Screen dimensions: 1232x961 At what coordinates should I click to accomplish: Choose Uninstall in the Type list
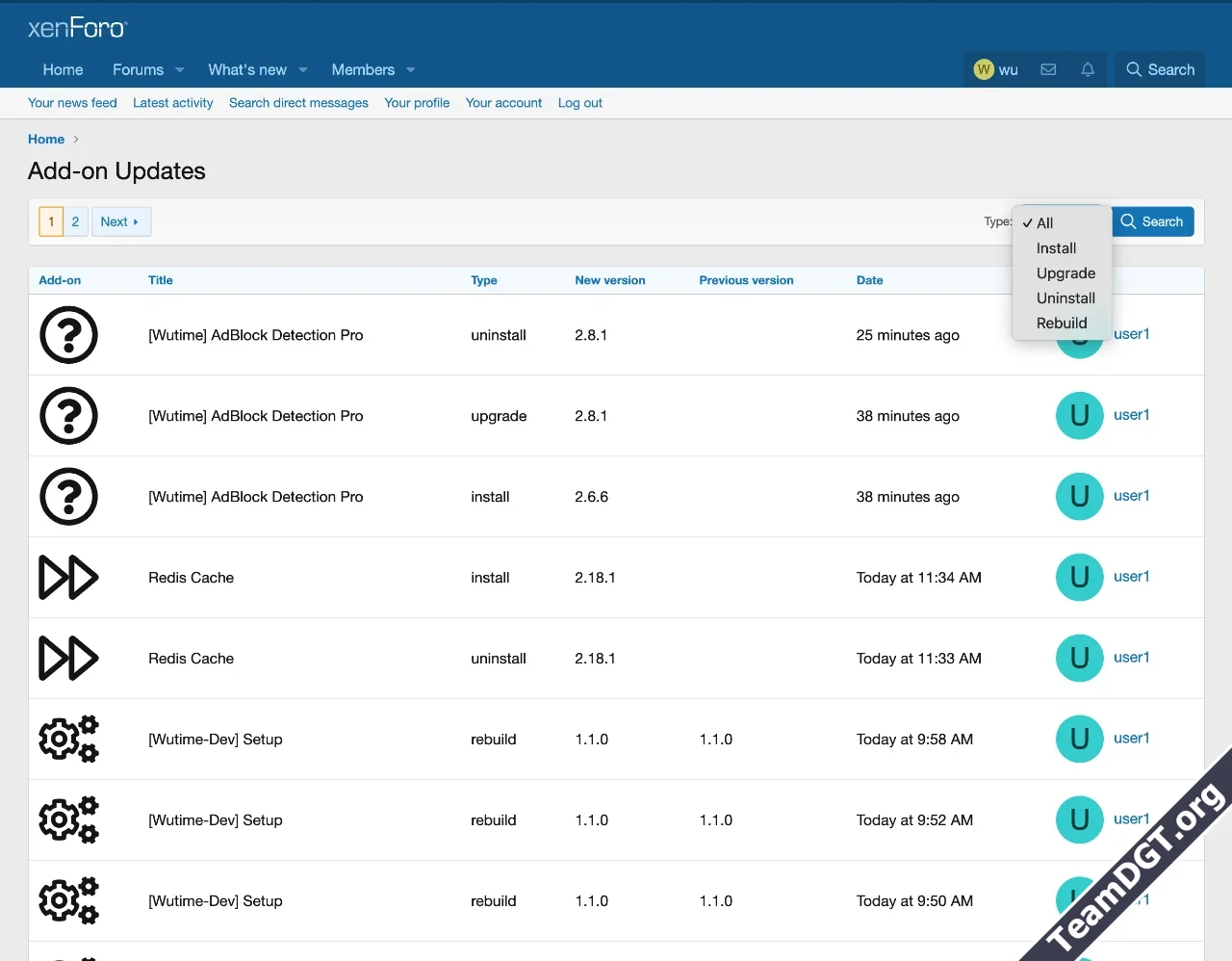click(1065, 299)
